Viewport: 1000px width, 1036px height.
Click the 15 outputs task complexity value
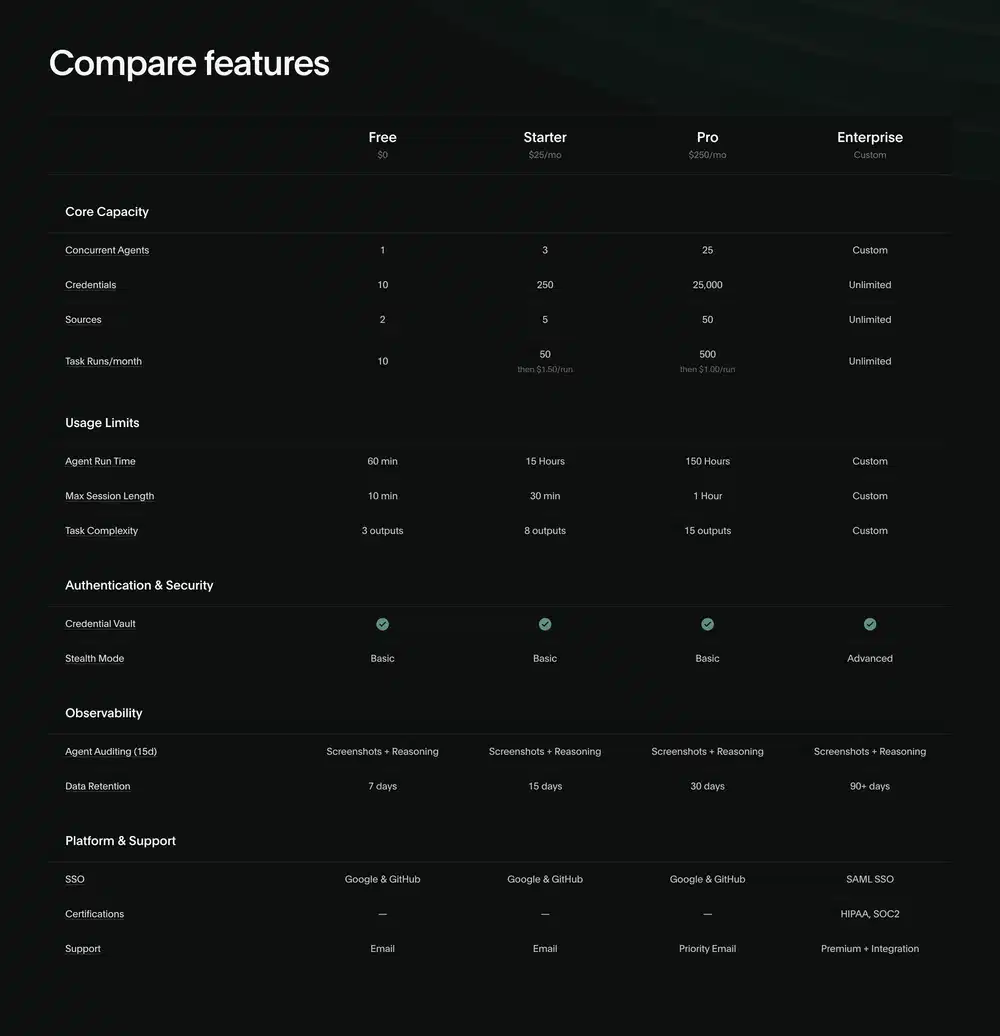(x=707, y=531)
